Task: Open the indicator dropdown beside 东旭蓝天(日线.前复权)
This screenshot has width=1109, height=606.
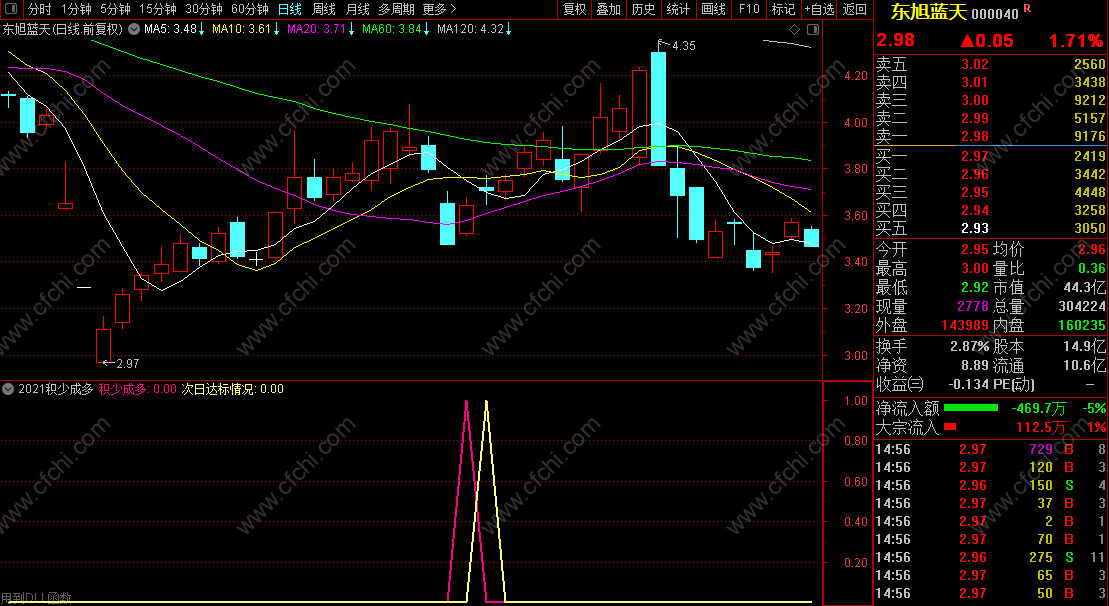Action: (134, 30)
